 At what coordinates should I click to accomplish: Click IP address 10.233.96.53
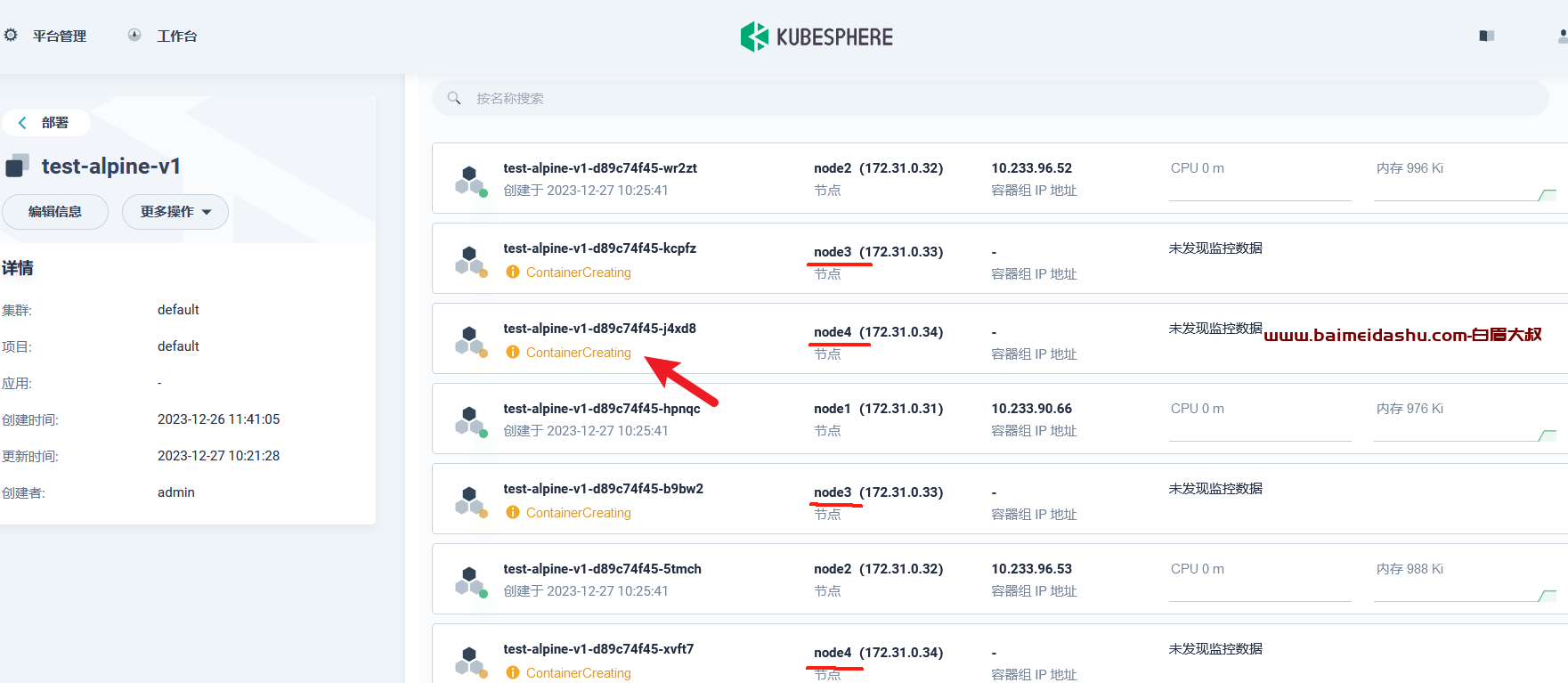coord(1032,569)
